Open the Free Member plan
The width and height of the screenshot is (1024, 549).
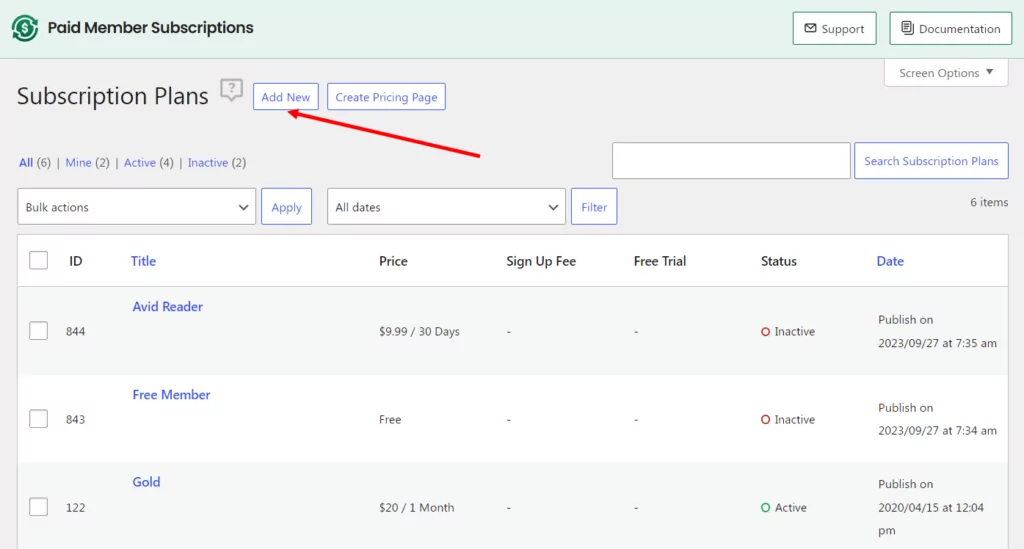(171, 394)
